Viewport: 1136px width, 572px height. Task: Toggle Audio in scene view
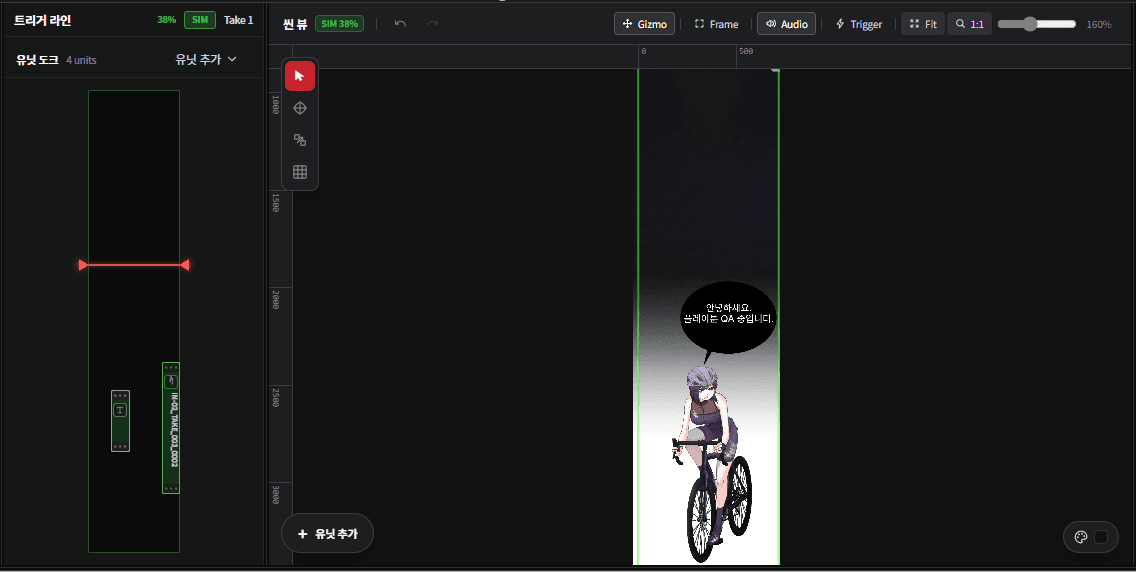pyautogui.click(x=787, y=24)
